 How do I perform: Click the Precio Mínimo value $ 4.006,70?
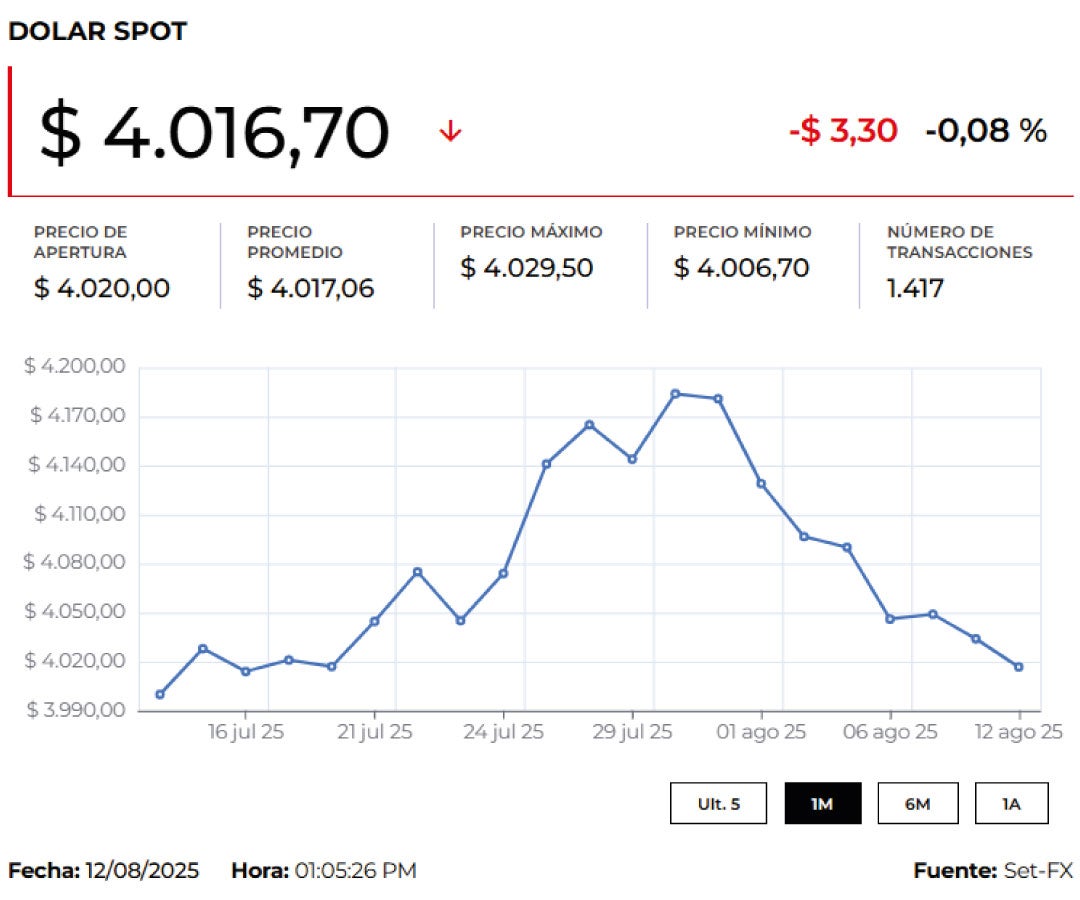point(741,268)
